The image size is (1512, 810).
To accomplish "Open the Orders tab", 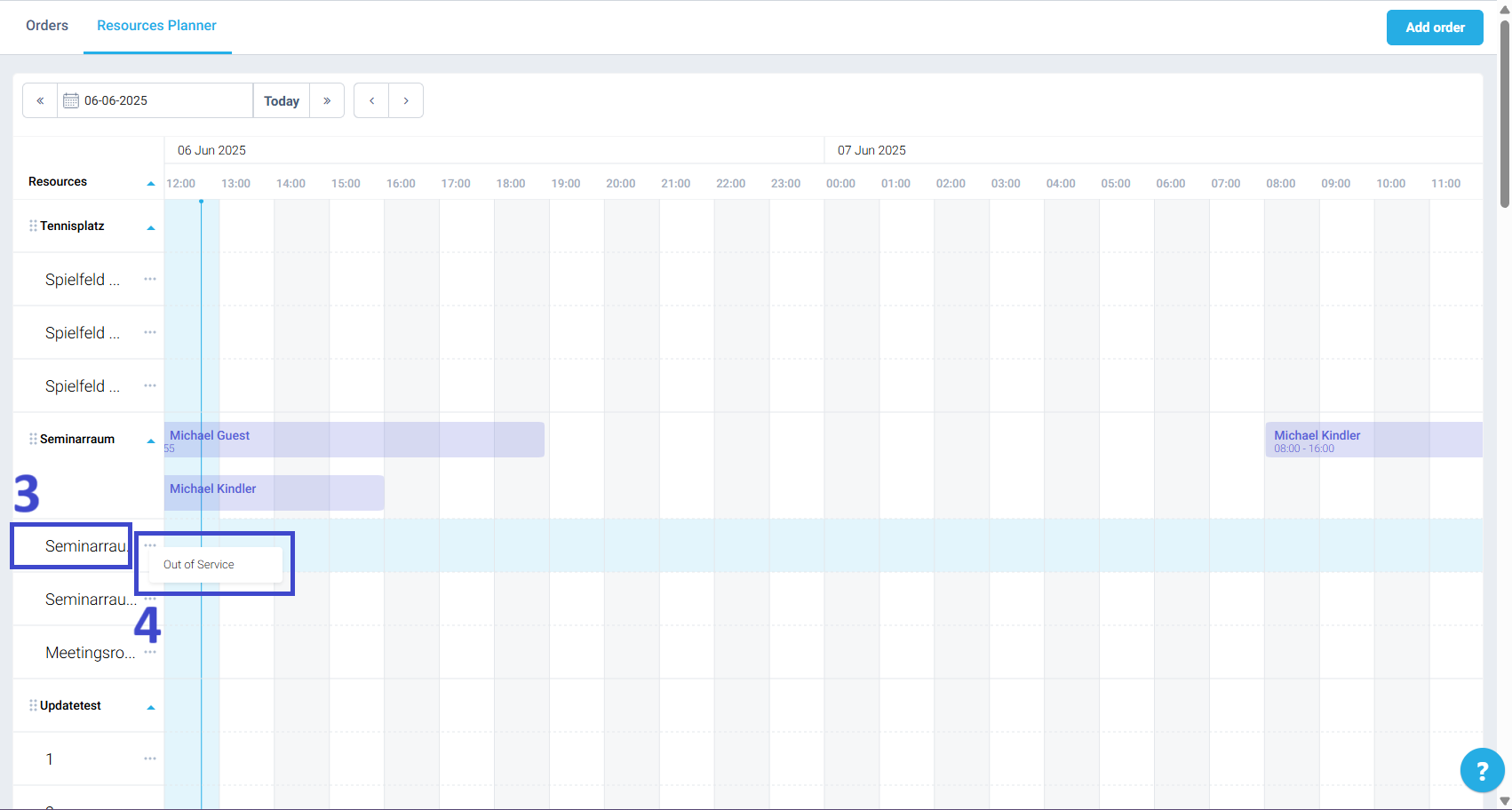I will click(x=47, y=26).
